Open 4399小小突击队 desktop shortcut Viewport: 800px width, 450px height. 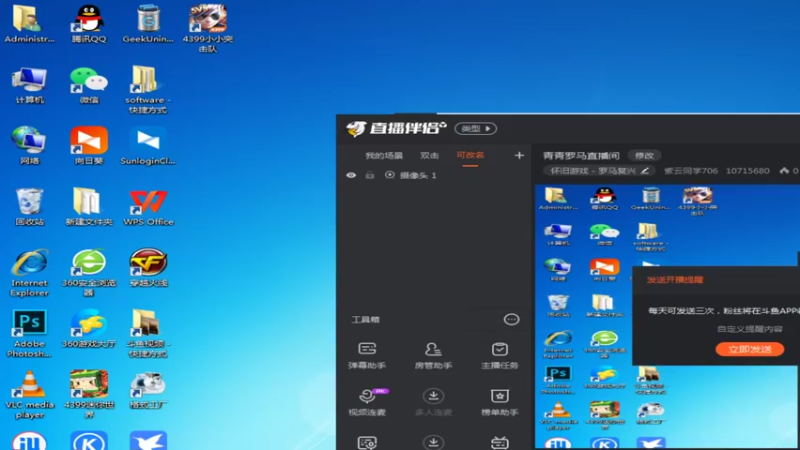pos(208,28)
